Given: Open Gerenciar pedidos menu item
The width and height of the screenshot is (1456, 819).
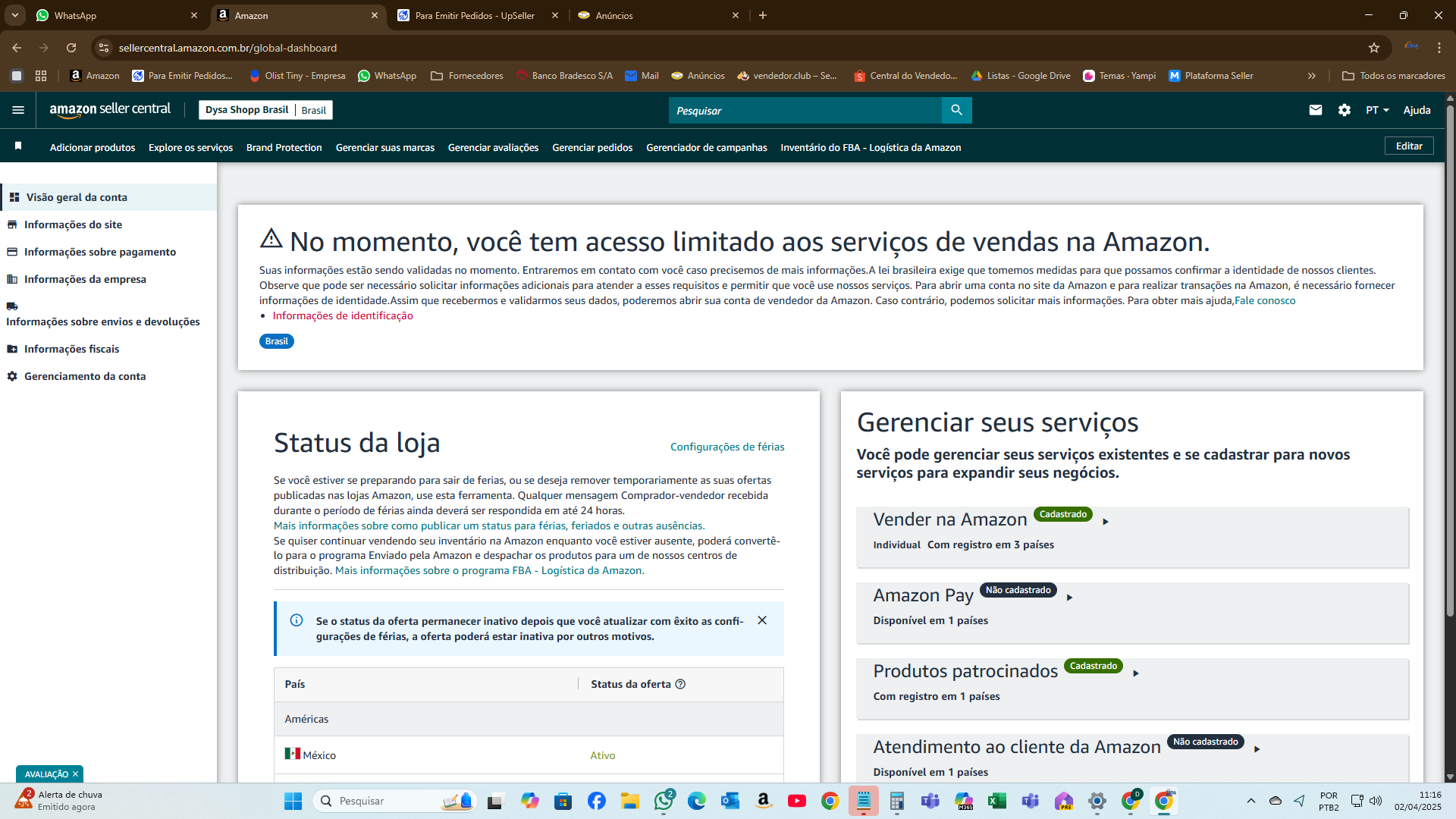Looking at the screenshot, I should [x=592, y=147].
